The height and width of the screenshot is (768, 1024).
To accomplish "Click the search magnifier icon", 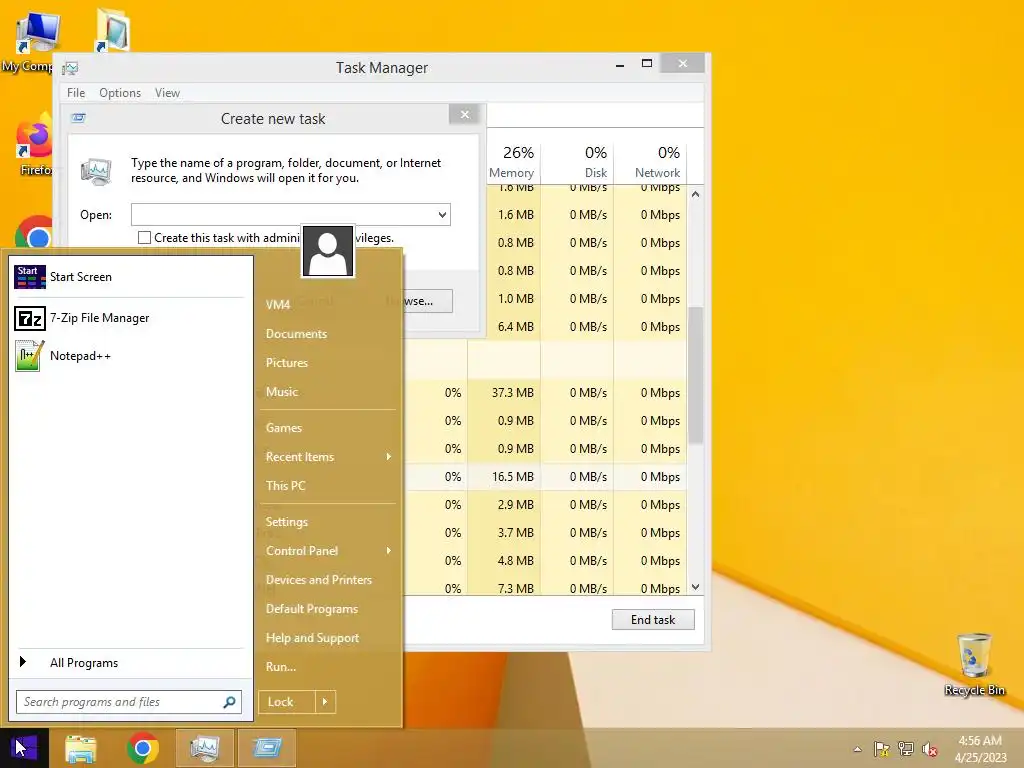I will click(229, 702).
